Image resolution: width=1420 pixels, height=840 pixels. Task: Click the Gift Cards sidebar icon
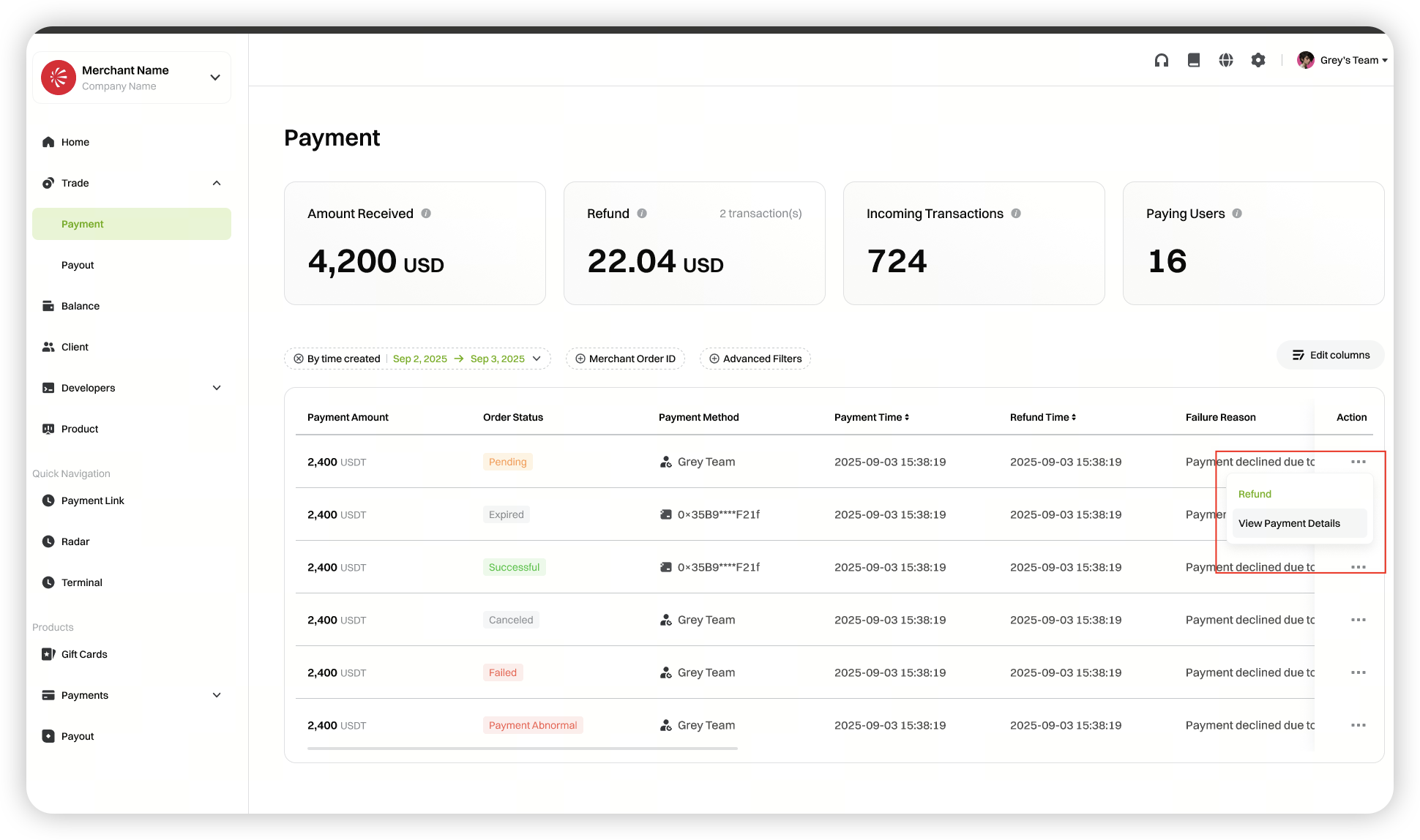tap(48, 654)
